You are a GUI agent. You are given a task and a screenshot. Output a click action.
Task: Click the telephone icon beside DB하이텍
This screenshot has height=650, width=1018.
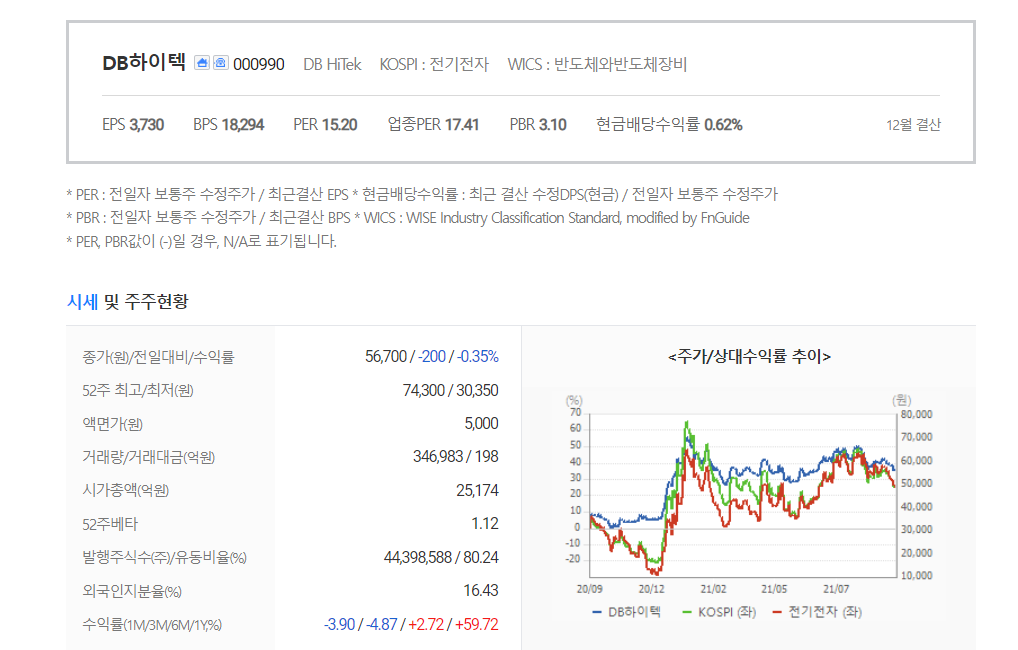221,62
